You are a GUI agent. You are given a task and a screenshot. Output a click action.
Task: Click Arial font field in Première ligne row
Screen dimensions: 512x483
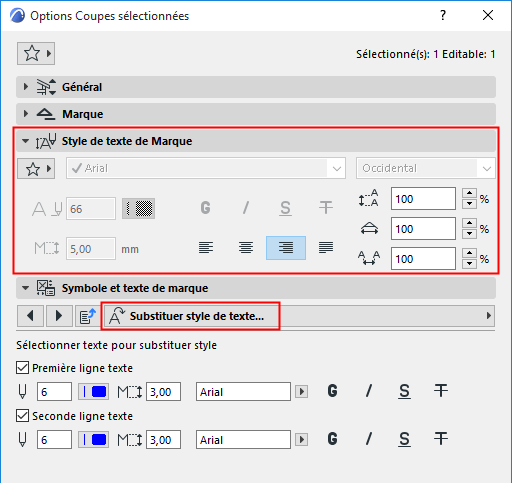(x=243, y=391)
